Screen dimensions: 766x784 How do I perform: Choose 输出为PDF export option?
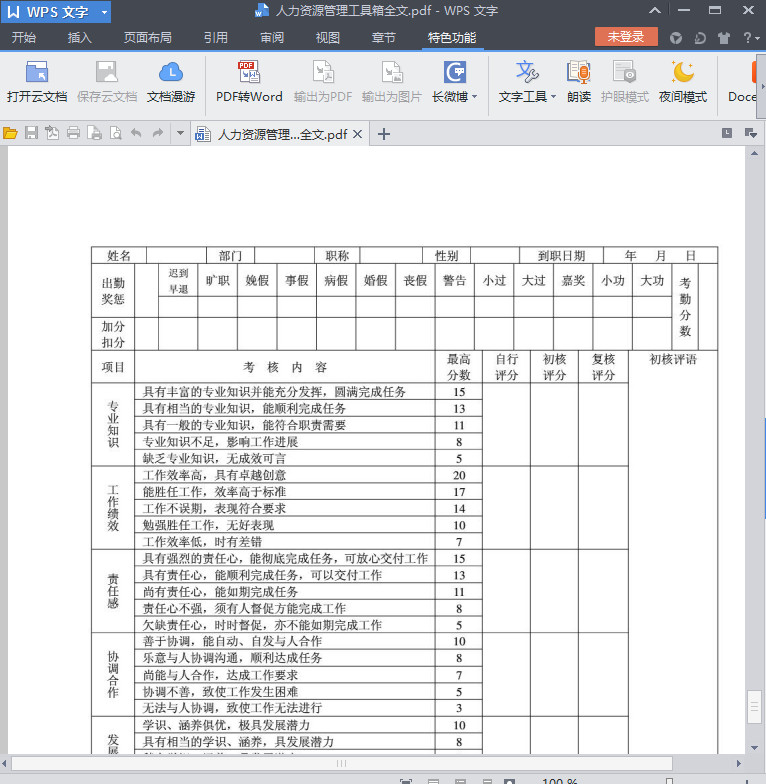tap(322, 82)
